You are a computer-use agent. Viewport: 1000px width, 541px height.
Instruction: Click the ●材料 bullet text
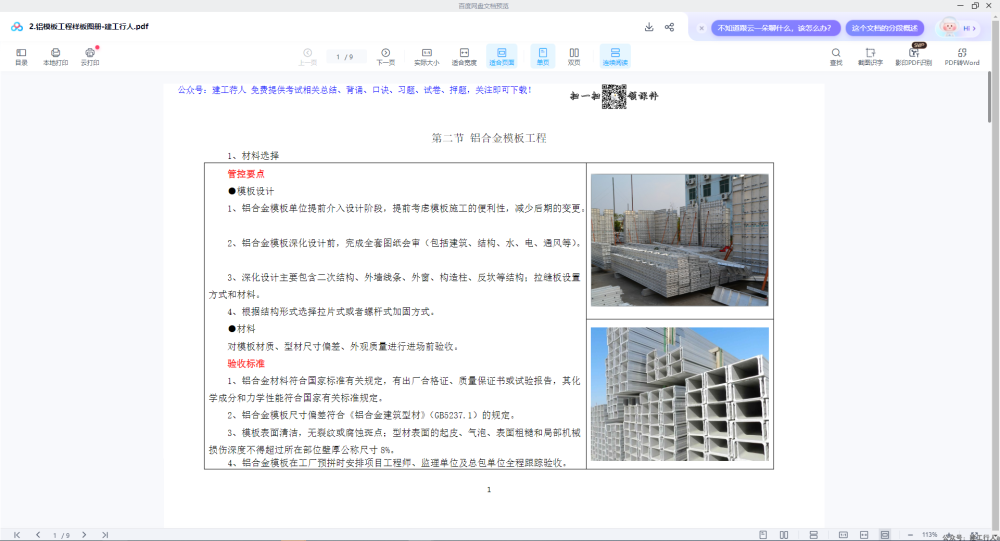tap(241, 329)
